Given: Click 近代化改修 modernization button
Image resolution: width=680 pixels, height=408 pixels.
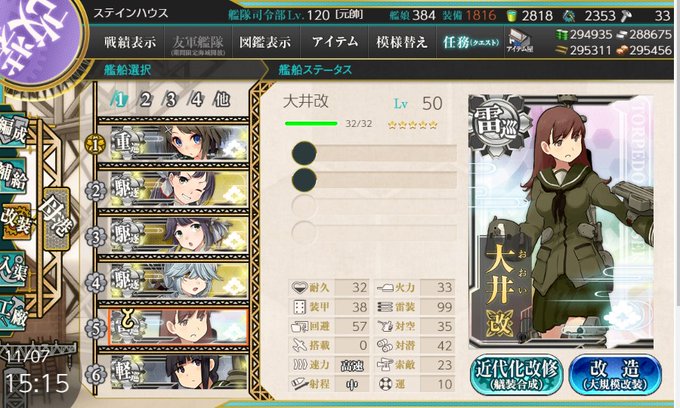Looking at the screenshot, I should point(516,374).
